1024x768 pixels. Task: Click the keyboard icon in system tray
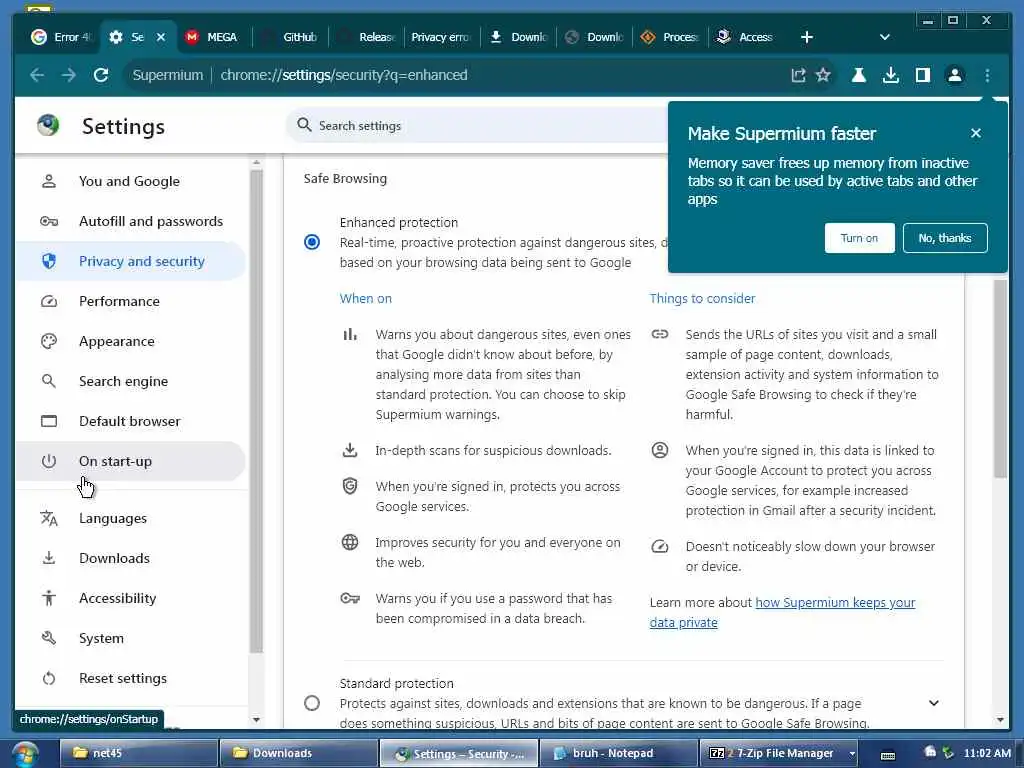coord(888,755)
